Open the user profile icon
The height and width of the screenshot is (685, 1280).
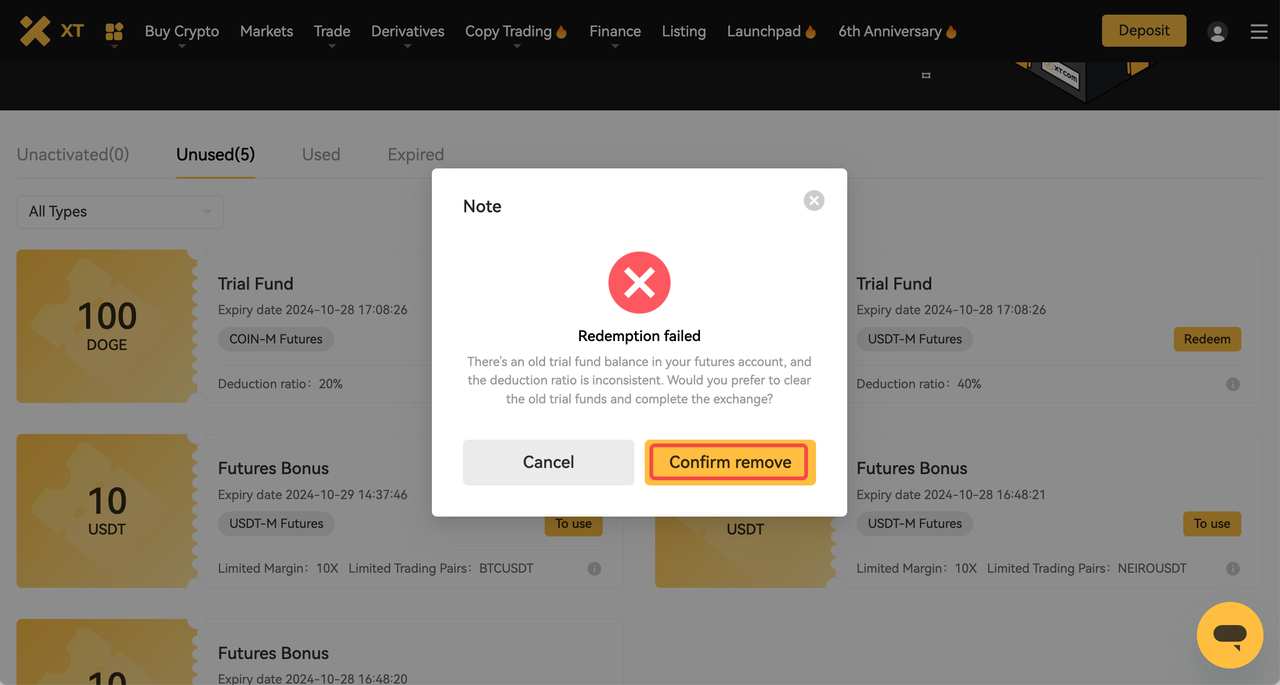point(1217,32)
